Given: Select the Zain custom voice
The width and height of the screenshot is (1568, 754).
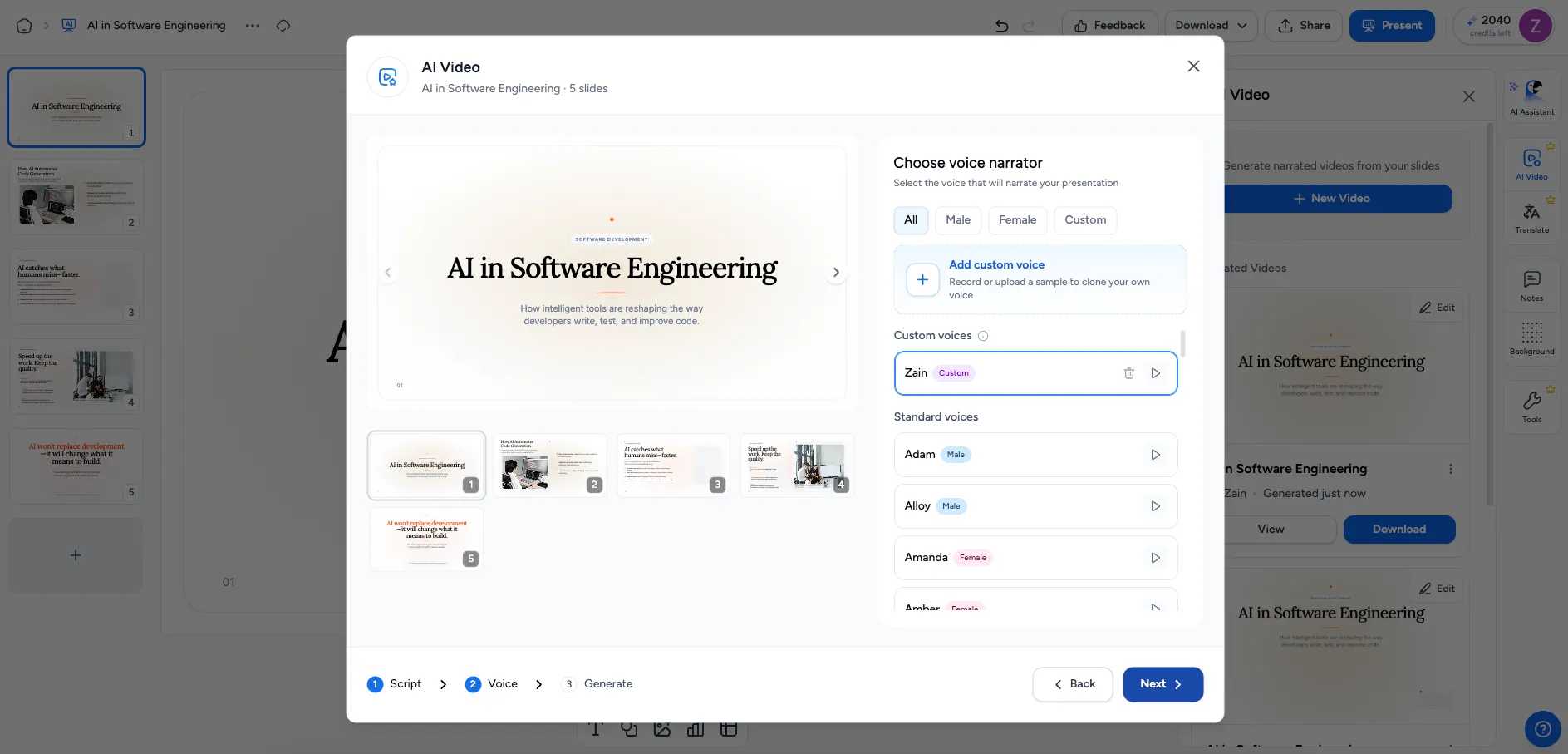Looking at the screenshot, I should pos(1035,373).
